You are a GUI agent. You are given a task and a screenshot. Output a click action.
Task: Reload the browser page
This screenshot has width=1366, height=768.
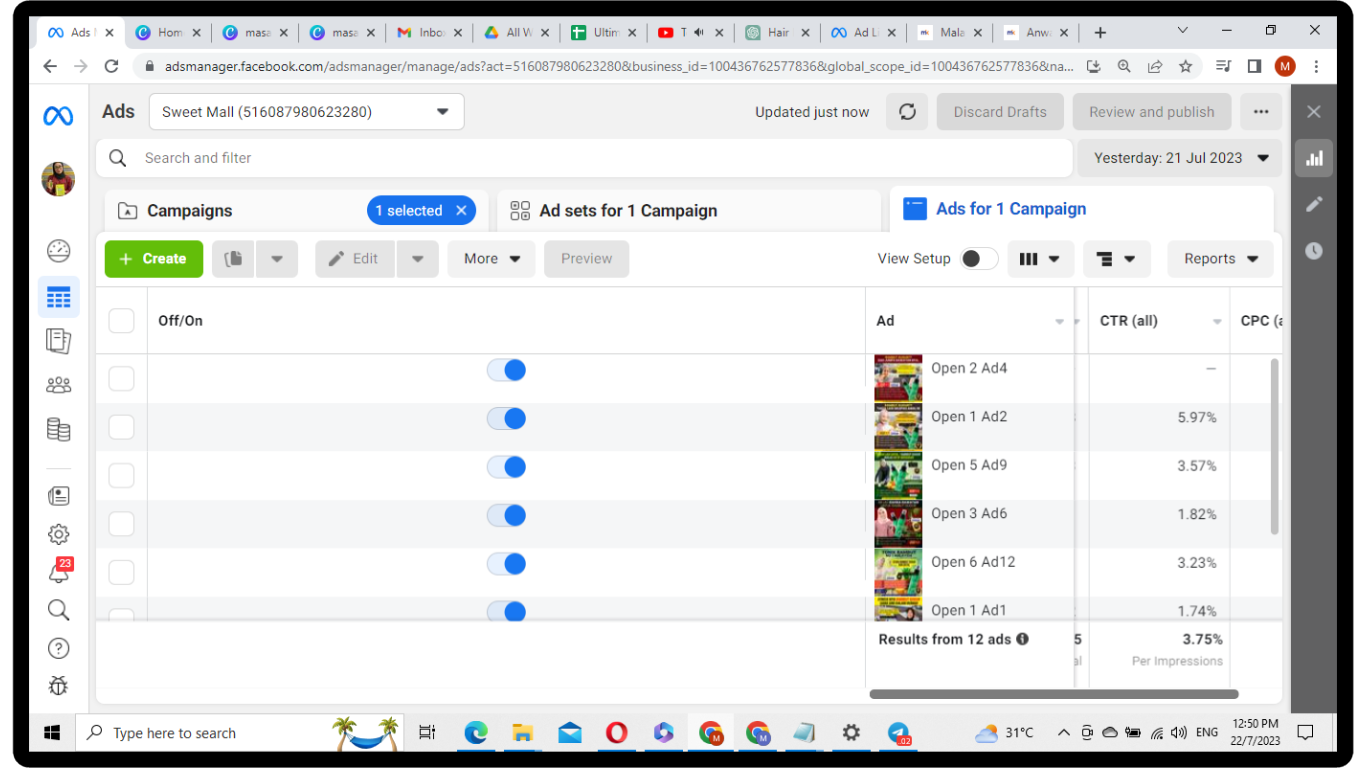click(x=112, y=66)
